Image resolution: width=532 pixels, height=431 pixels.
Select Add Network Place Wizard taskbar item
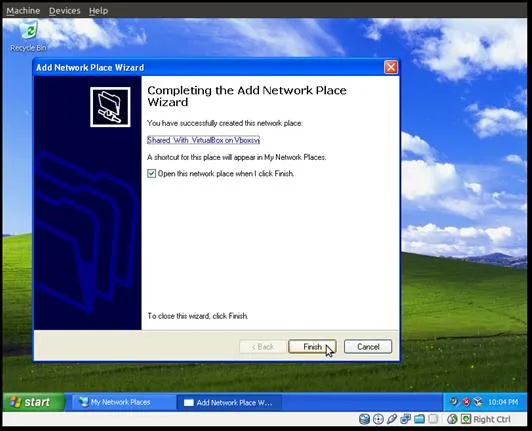tap(229, 402)
